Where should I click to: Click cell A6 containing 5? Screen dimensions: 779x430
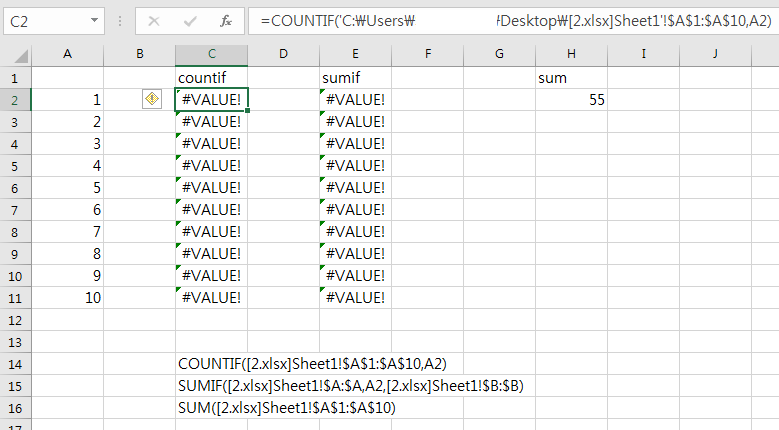click(68, 188)
